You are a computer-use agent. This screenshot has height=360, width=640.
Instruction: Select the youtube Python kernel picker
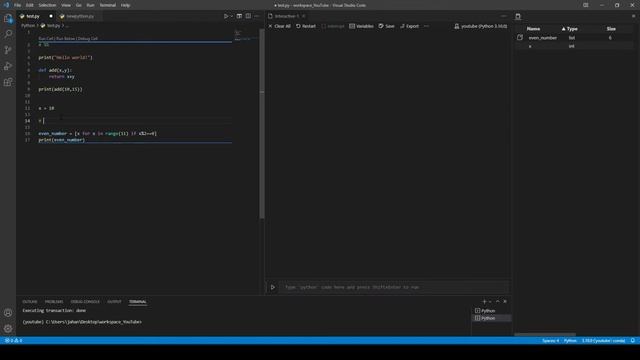(x=480, y=26)
